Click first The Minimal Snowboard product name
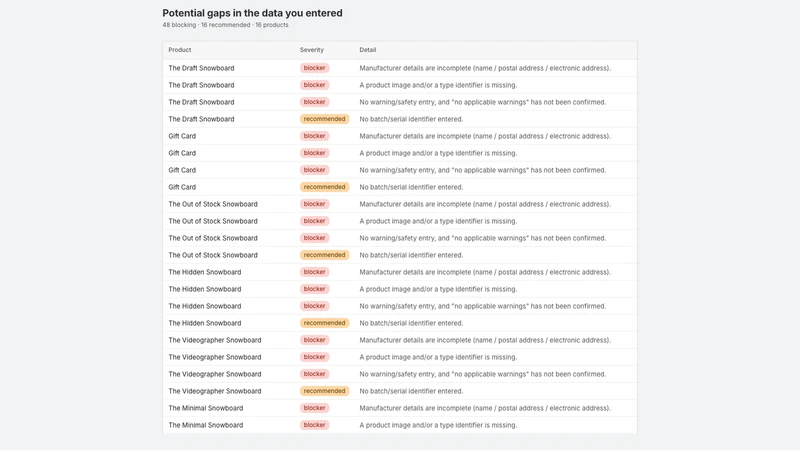The width and height of the screenshot is (800, 450). point(206,408)
